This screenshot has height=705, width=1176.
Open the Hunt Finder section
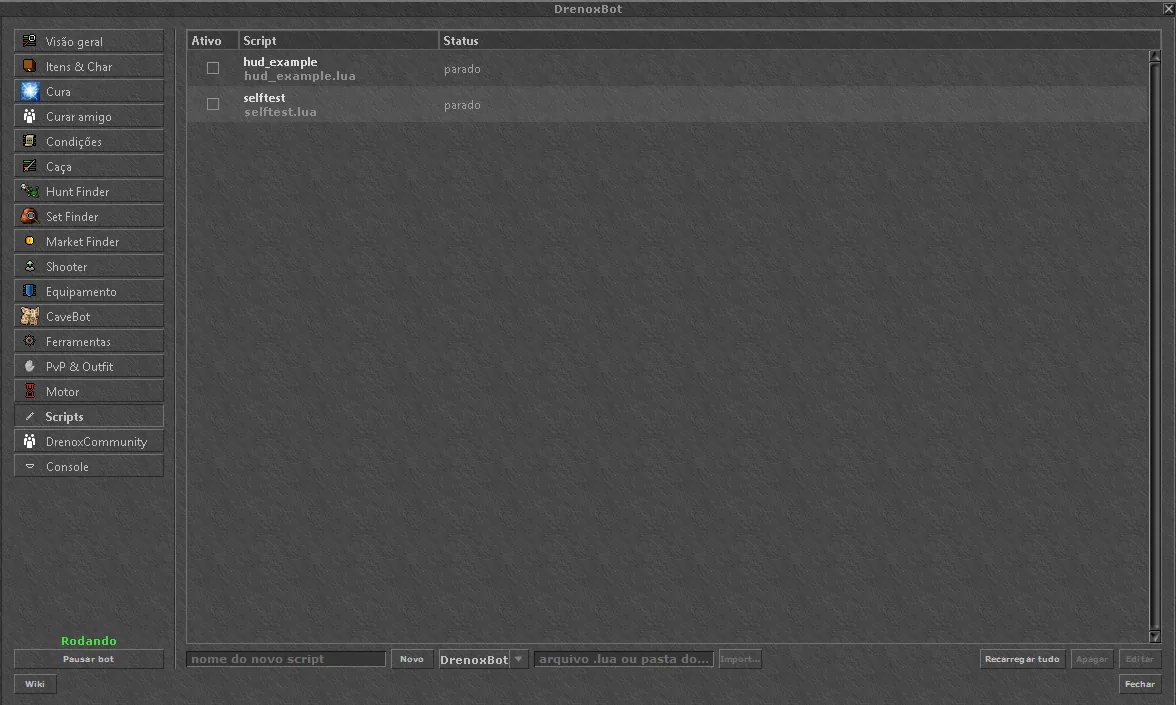point(88,191)
